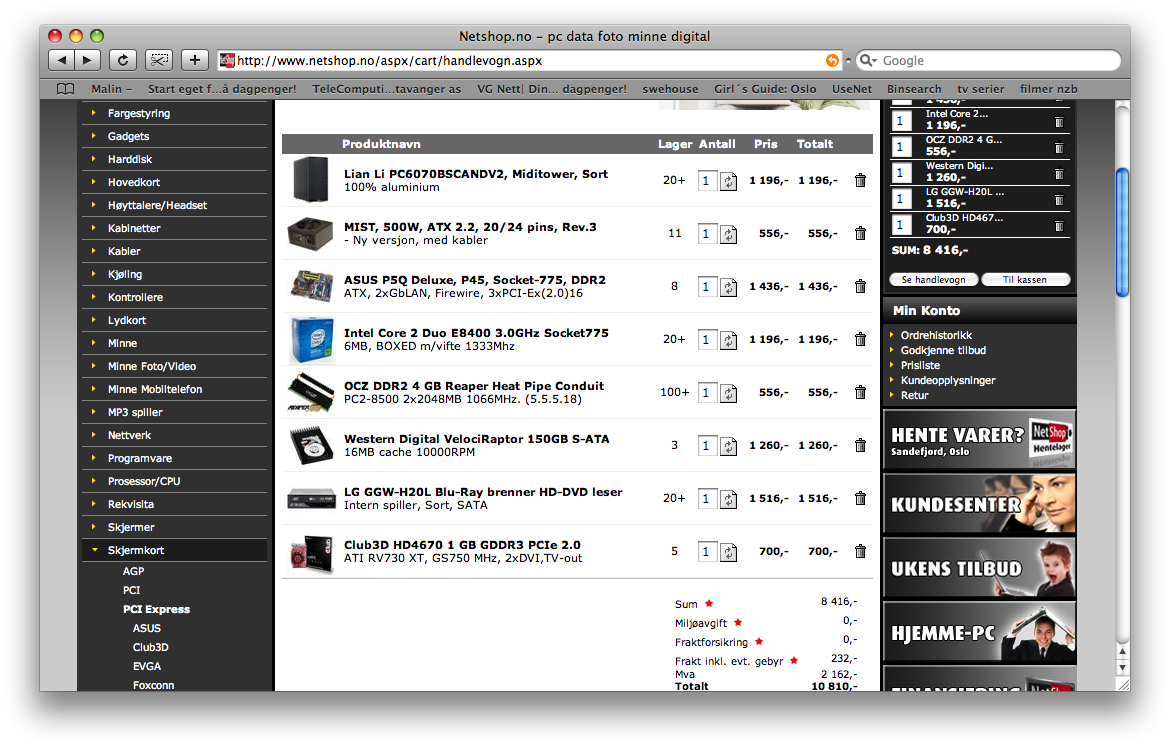Delete Club3D HD4670 row with trash icon

(x=860, y=551)
